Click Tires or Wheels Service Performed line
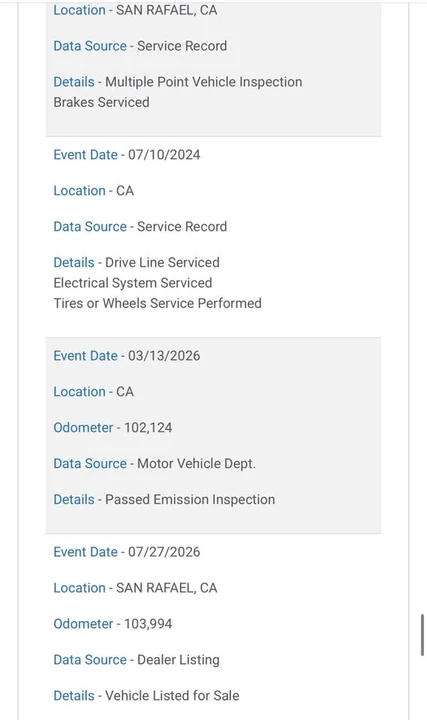The image size is (427, 720). point(157,303)
